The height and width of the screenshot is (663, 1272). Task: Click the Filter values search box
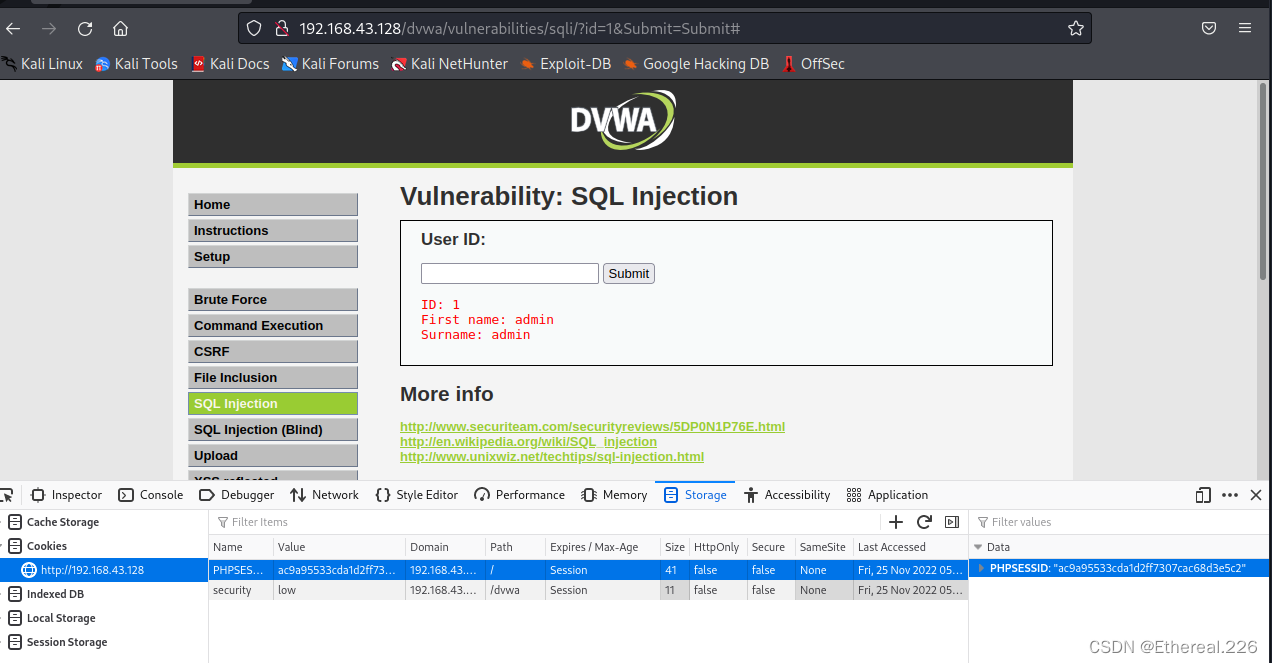[x=1120, y=522]
